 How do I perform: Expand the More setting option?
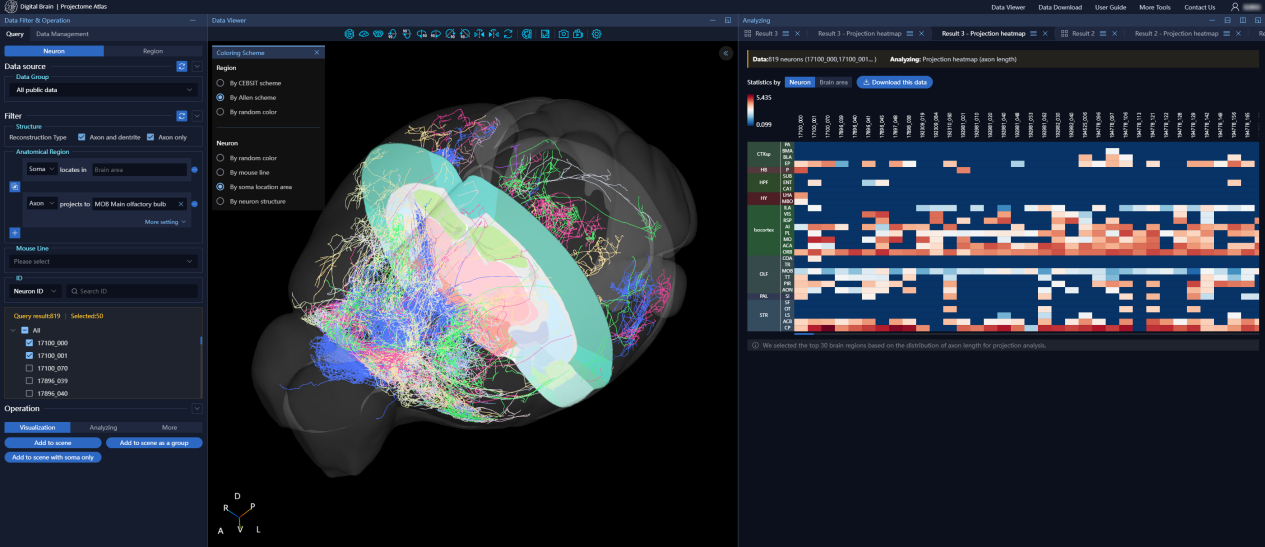165,222
